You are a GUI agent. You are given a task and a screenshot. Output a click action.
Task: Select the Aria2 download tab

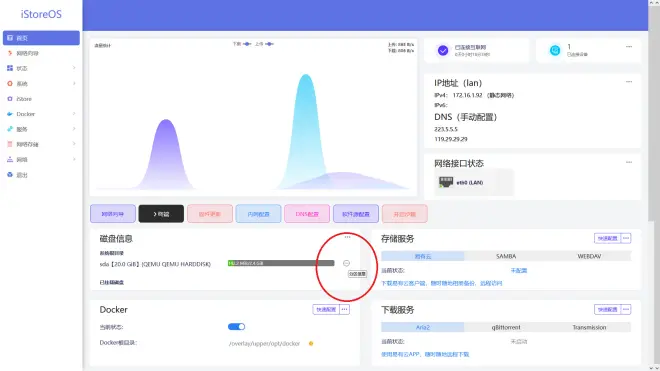pos(423,327)
